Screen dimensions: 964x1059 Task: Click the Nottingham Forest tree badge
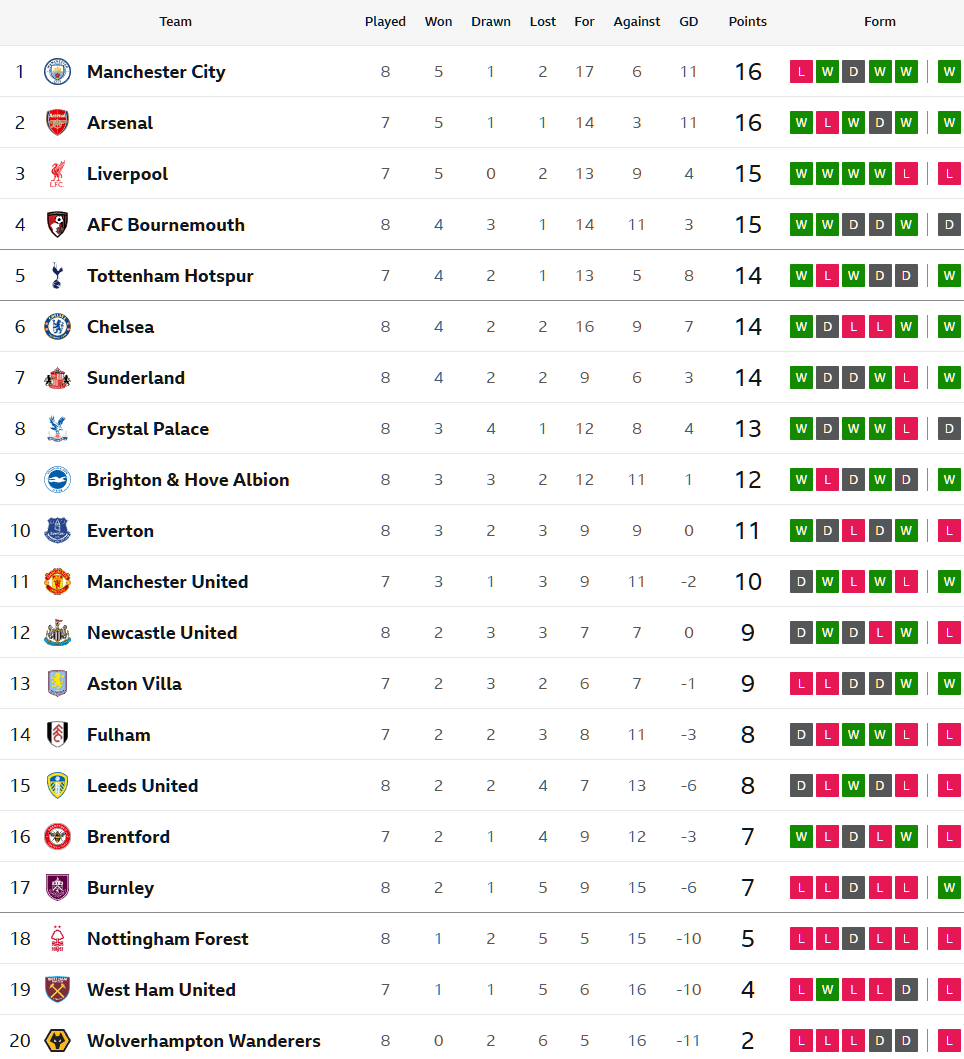(x=58, y=939)
